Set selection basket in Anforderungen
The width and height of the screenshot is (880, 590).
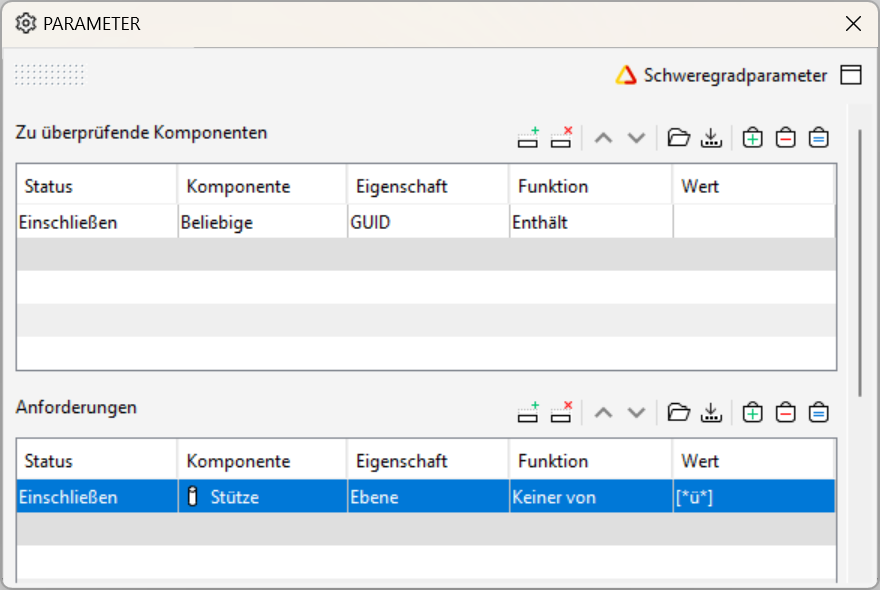(x=819, y=413)
